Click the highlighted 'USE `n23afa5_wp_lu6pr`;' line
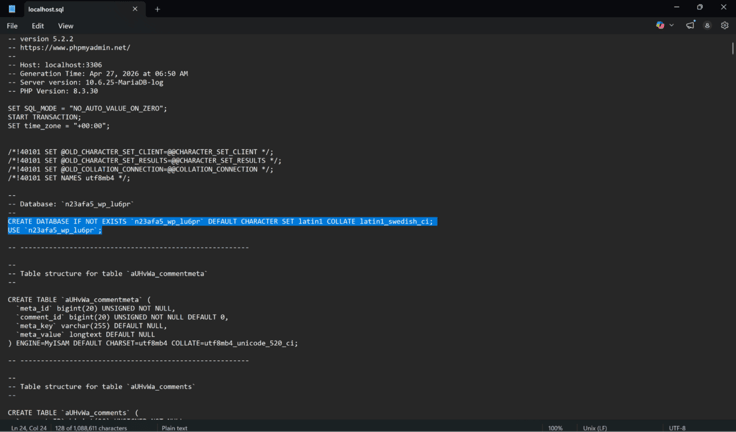This screenshot has height=432, width=736. click(54, 230)
